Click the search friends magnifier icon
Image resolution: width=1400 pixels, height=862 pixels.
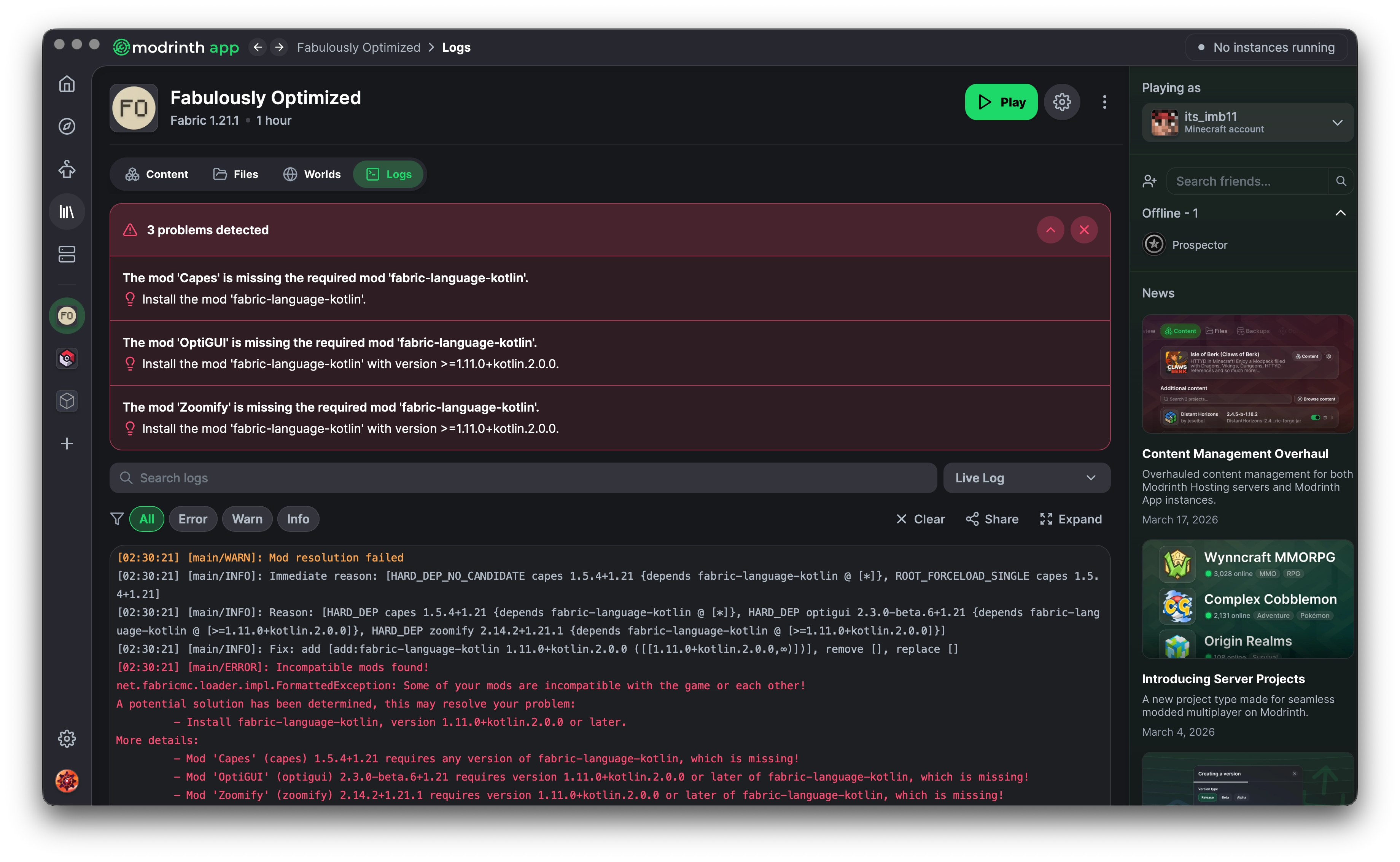click(1341, 181)
